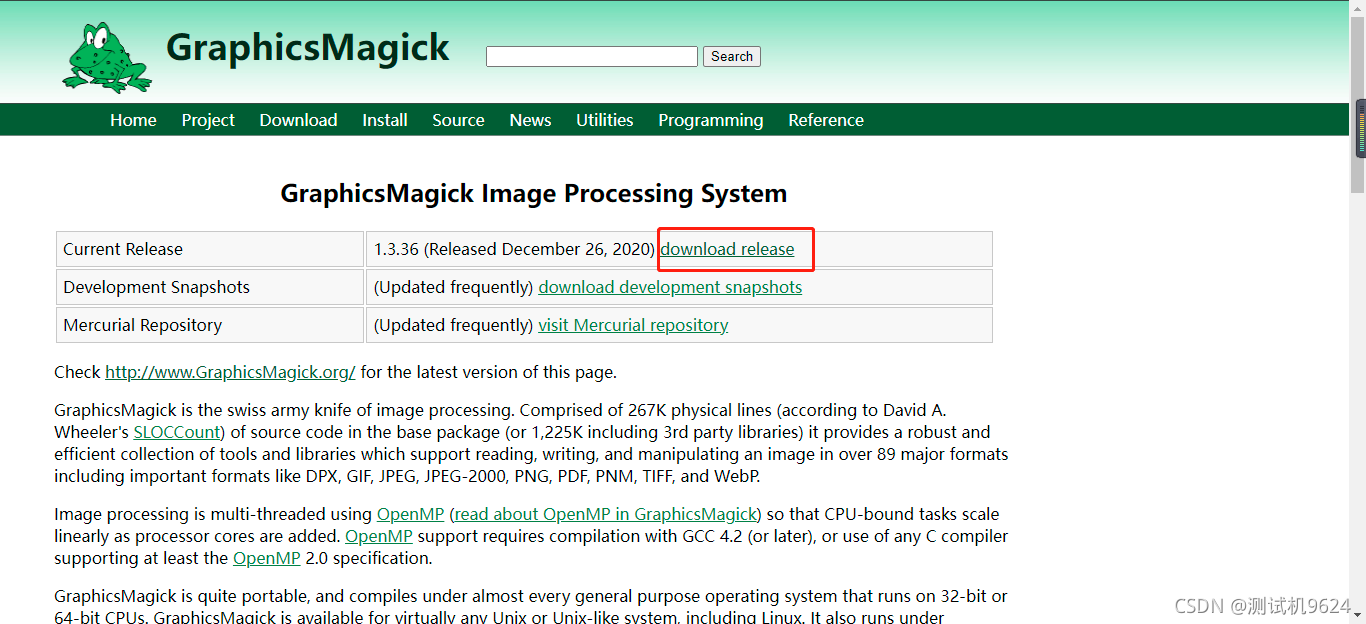The width and height of the screenshot is (1366, 624).
Task: Click read about OpenMP in GraphicsMagick link
Action: [605, 514]
